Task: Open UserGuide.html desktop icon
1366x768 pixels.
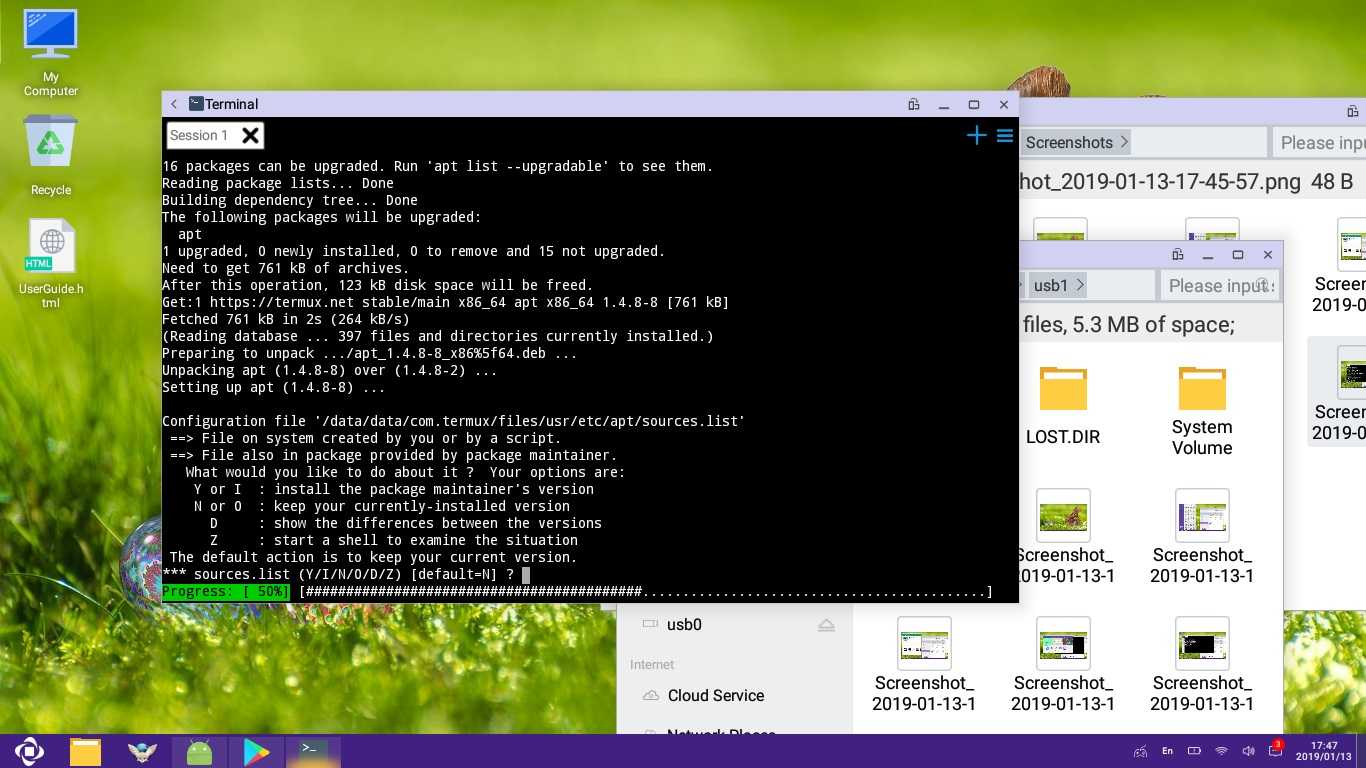Action: point(51,263)
